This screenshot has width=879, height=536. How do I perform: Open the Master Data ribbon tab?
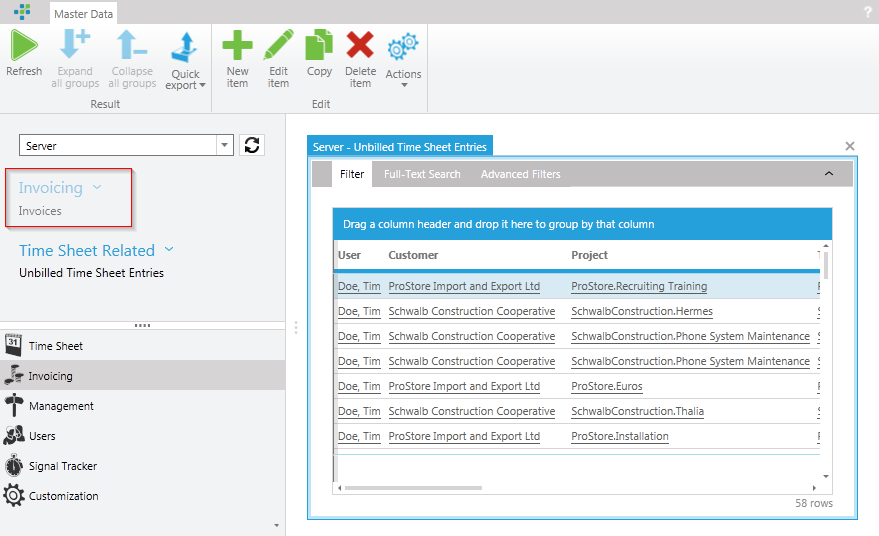tap(84, 14)
